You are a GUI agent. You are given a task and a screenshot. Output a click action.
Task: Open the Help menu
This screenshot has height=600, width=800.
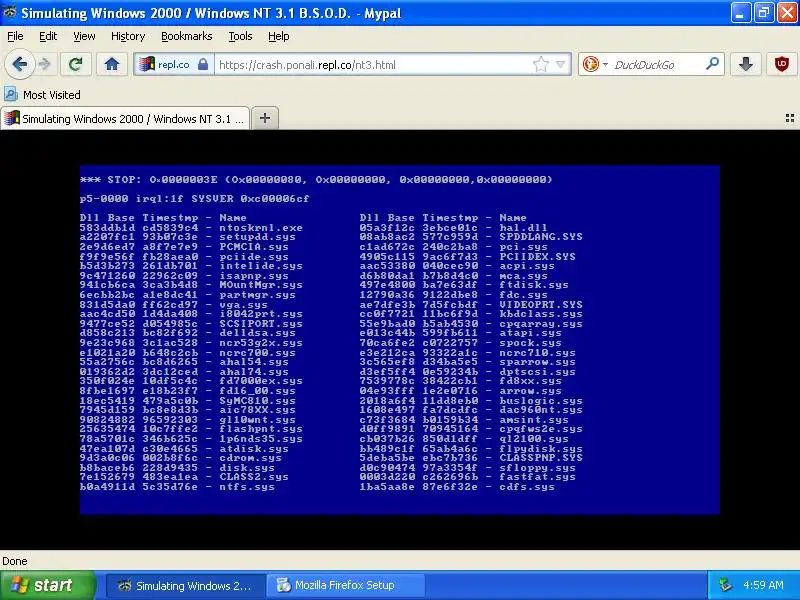click(279, 36)
